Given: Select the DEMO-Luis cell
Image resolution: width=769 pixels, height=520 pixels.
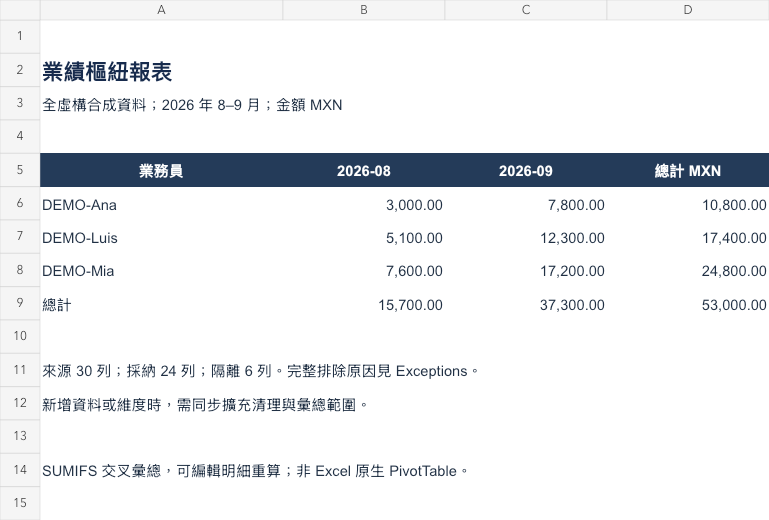Looking at the screenshot, I should click(x=161, y=238).
